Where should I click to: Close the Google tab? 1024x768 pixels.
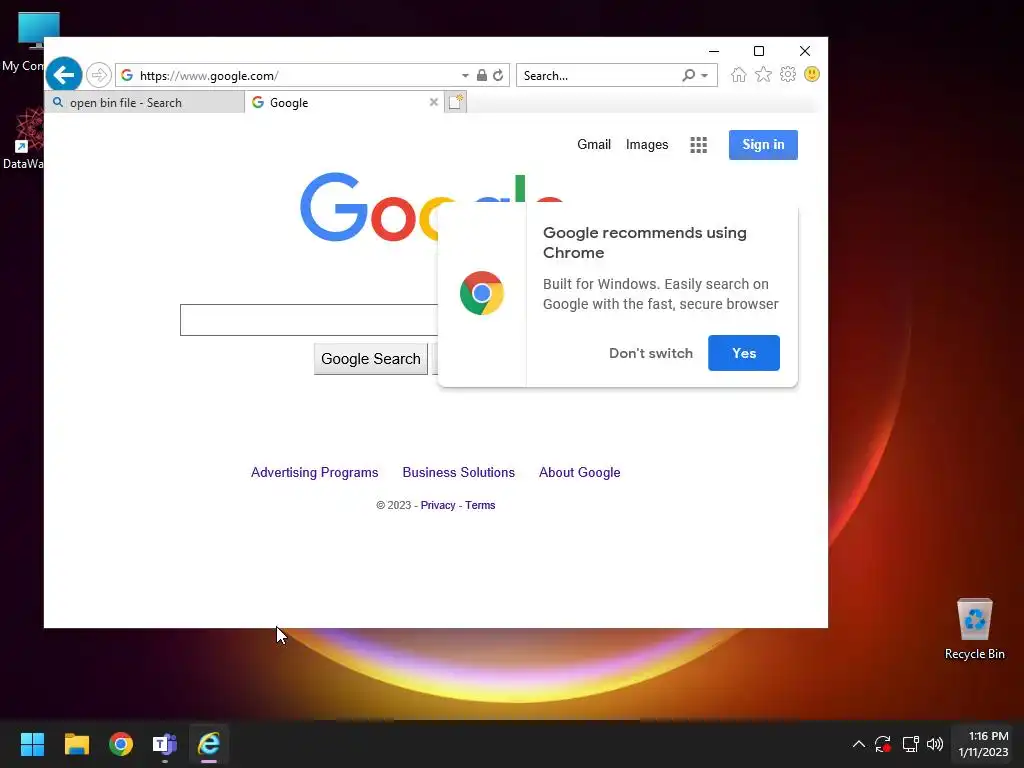(434, 103)
